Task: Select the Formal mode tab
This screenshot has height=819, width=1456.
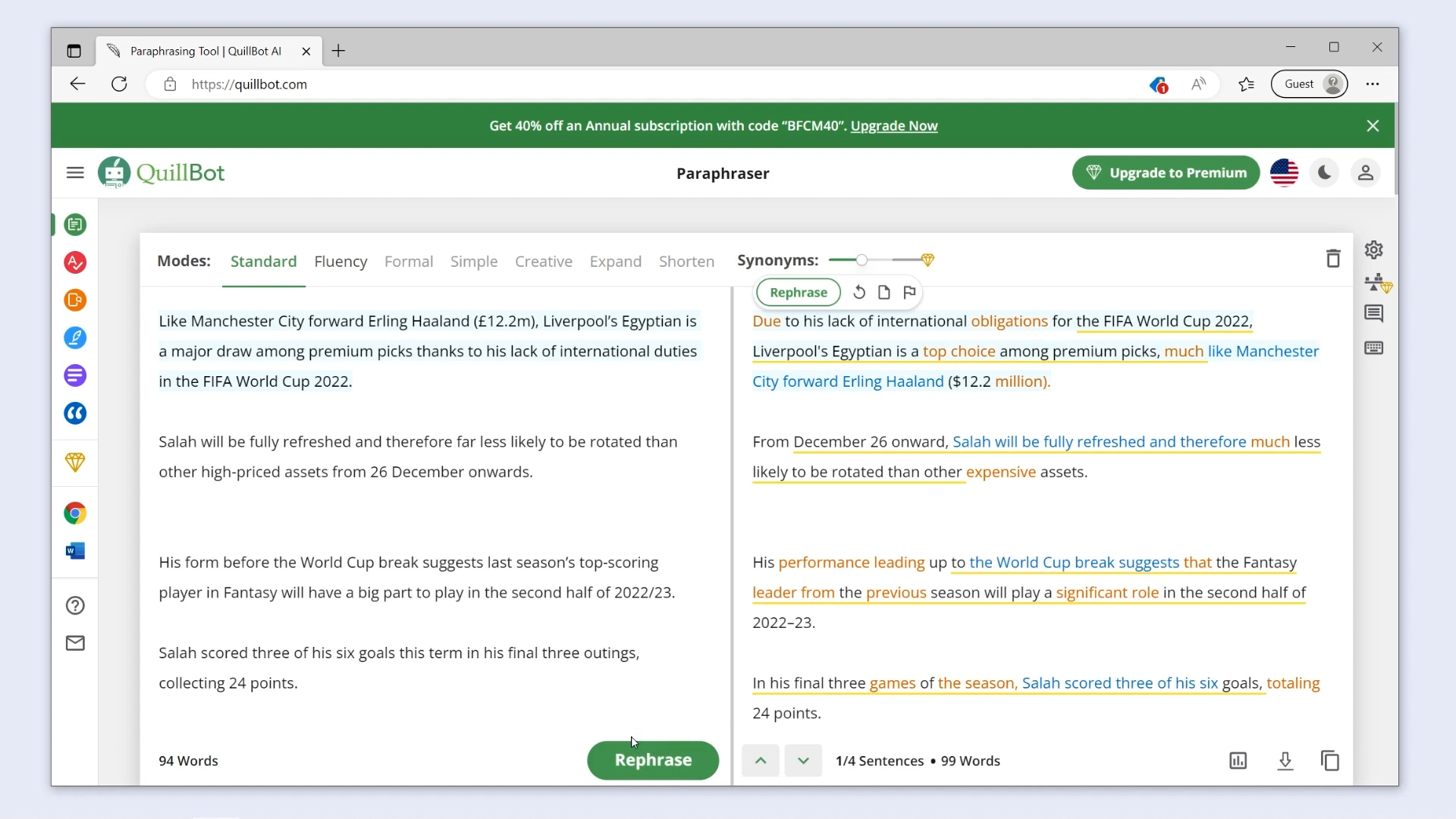Action: 409,262
